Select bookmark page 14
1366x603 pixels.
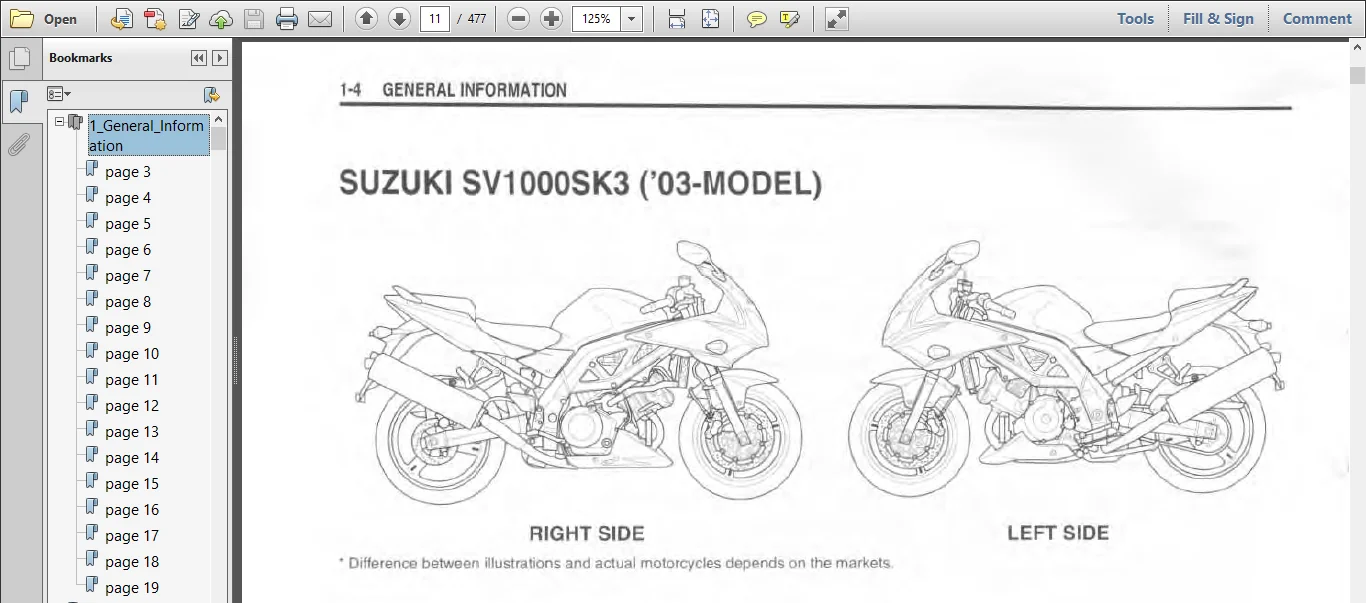(x=132, y=458)
